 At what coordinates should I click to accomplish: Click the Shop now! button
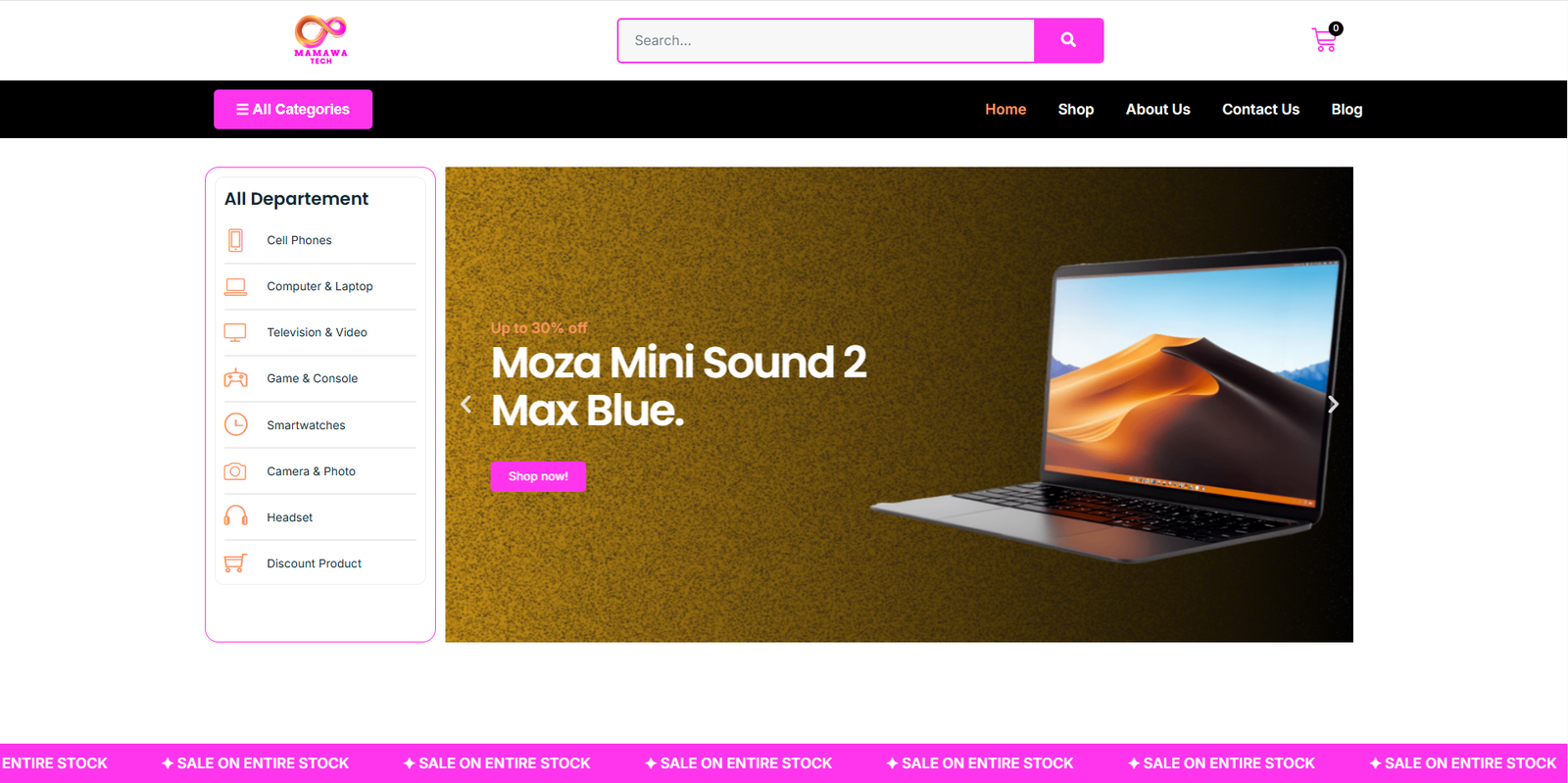[538, 476]
